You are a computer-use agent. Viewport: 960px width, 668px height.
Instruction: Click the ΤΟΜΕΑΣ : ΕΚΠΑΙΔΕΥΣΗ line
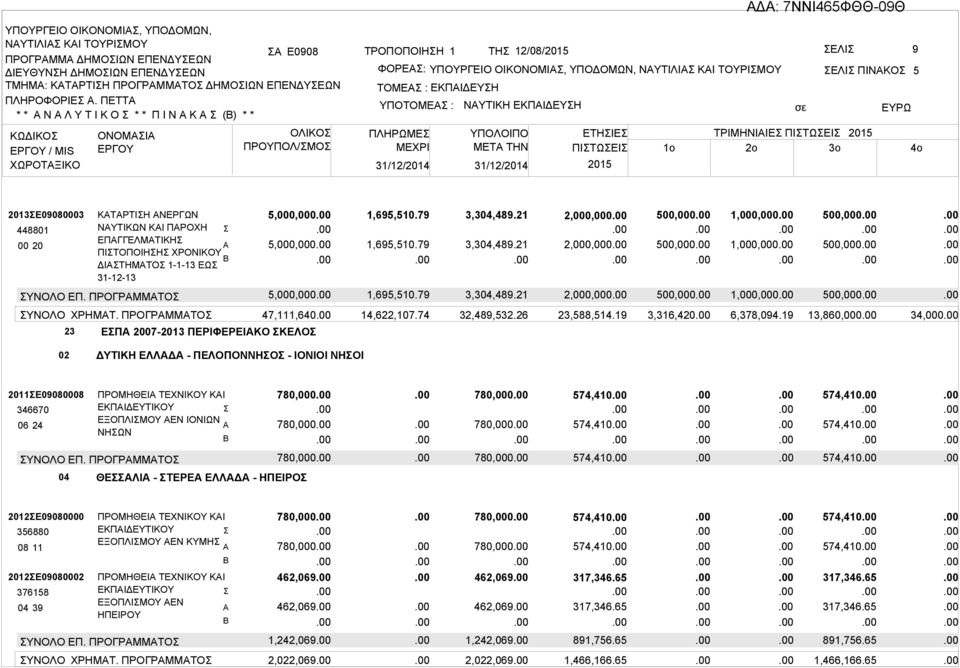438,88
